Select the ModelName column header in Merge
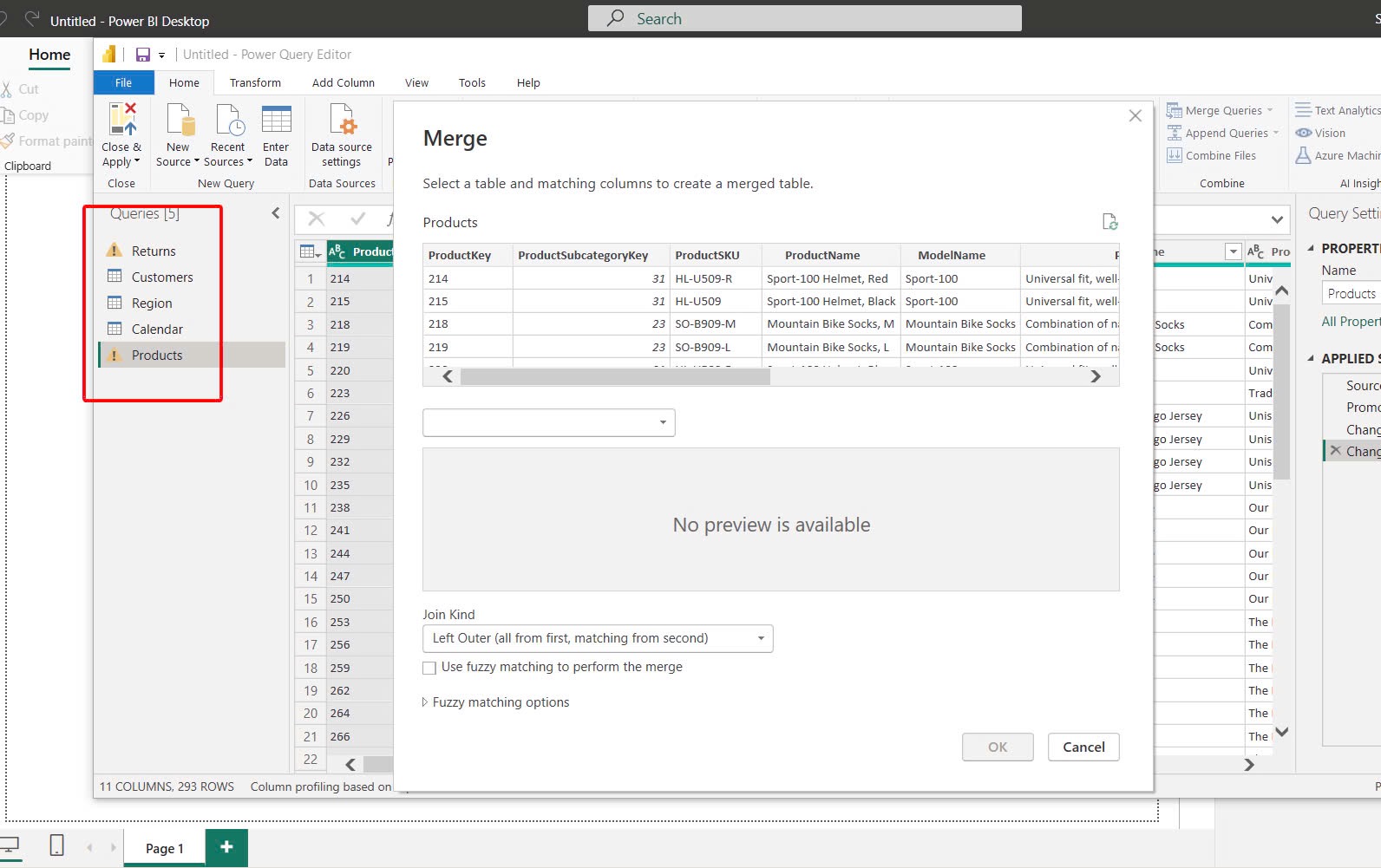The height and width of the screenshot is (868, 1381). [960, 255]
